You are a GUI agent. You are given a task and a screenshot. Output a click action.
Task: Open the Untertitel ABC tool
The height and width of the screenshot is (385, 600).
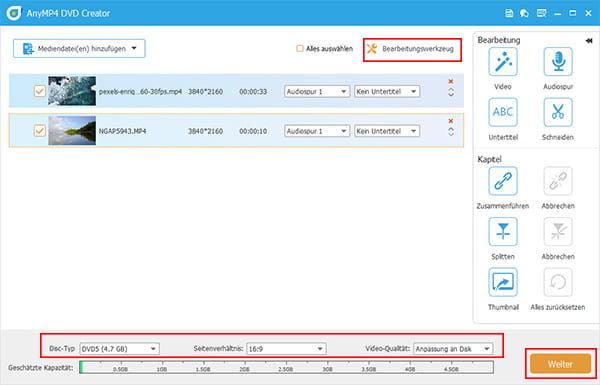pos(503,112)
